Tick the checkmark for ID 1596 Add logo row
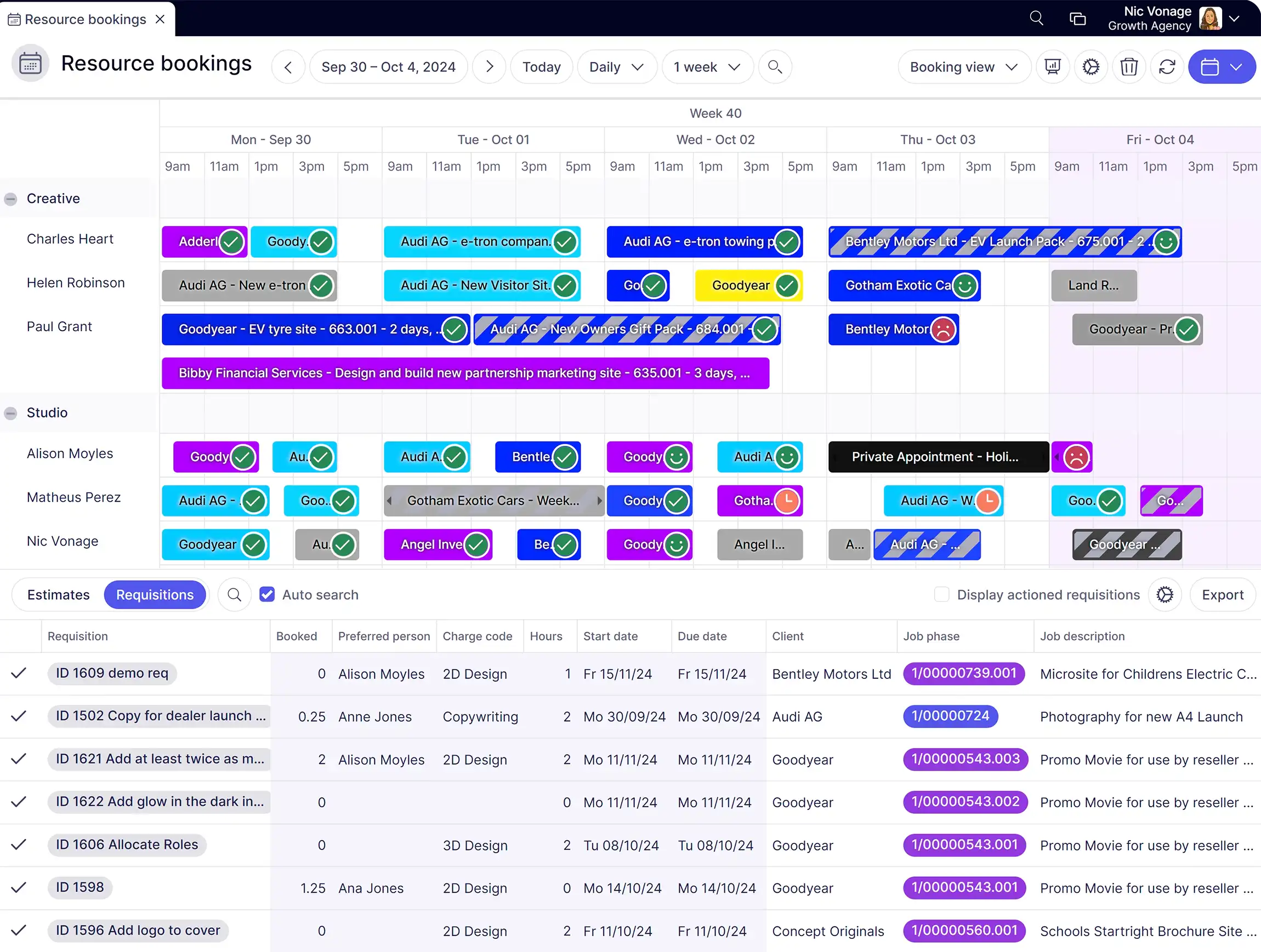Image resolution: width=1261 pixels, height=952 pixels. point(19,930)
